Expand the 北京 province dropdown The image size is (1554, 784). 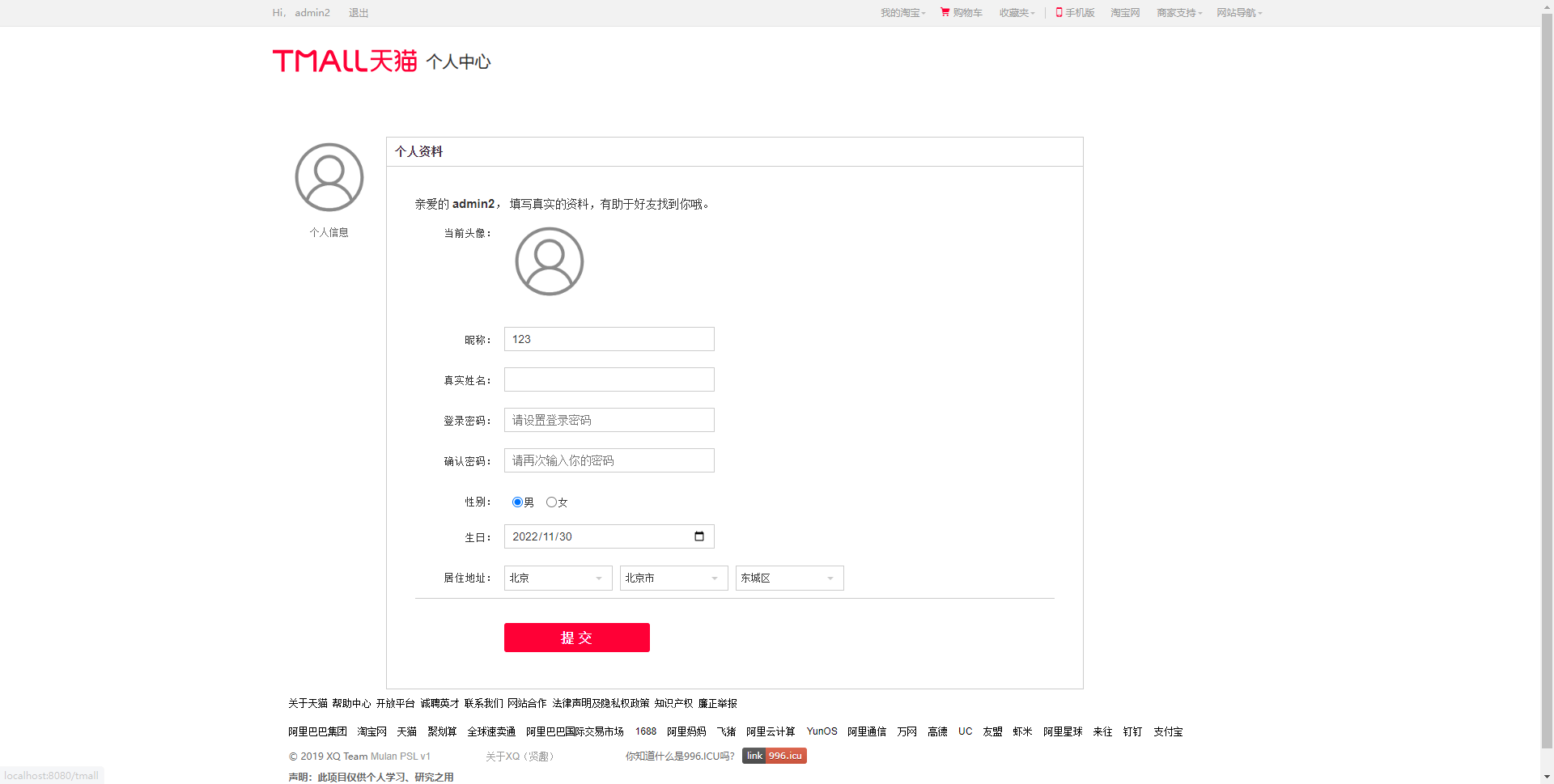(x=558, y=578)
